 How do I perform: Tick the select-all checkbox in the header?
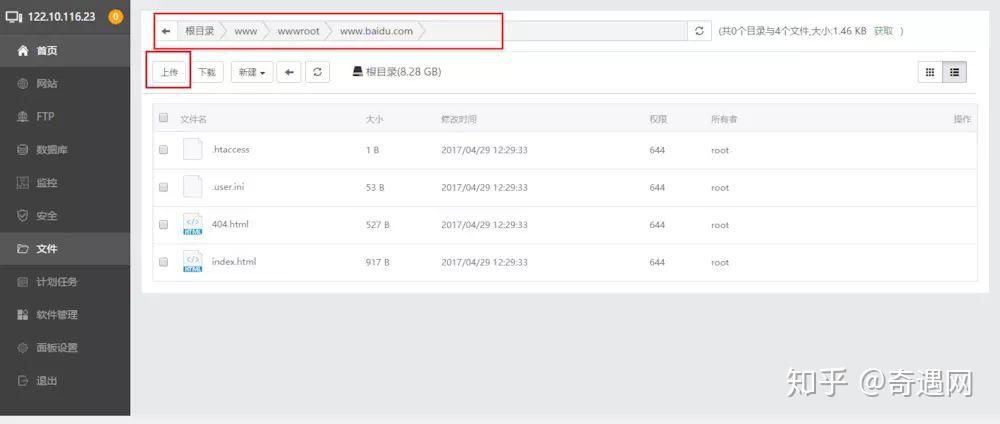pos(163,118)
